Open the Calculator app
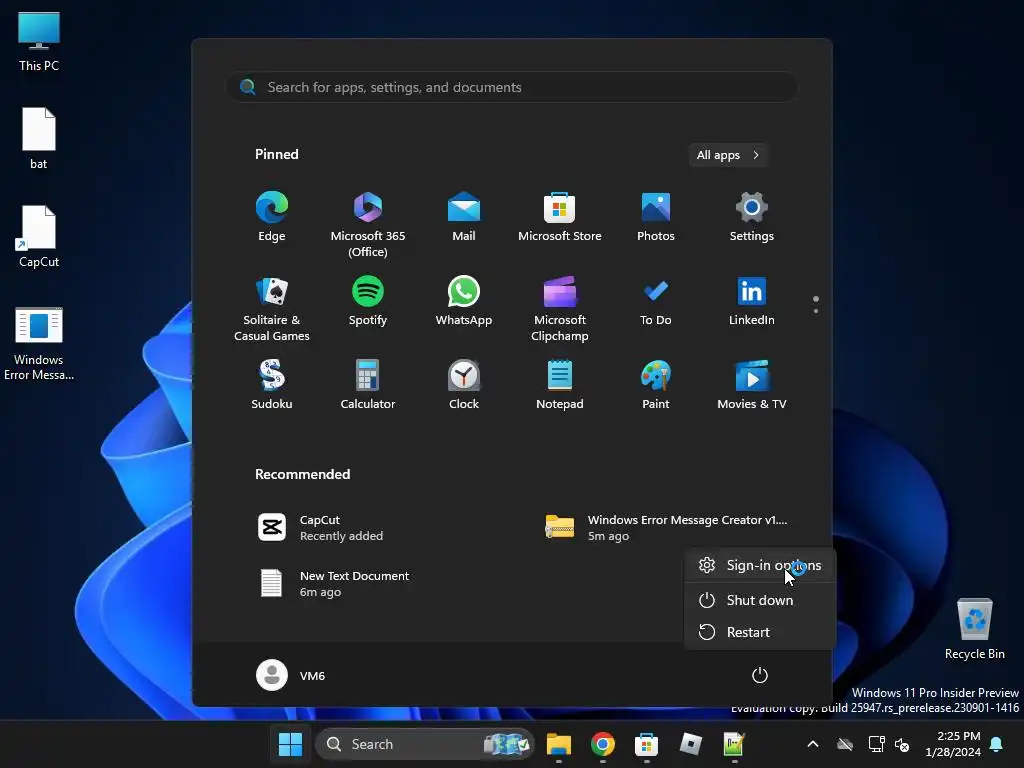The width and height of the screenshot is (1024, 768). pos(368,385)
